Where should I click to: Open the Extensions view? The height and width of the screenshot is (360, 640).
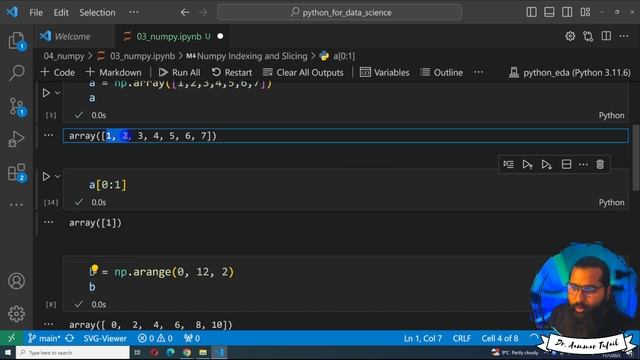coord(16,173)
